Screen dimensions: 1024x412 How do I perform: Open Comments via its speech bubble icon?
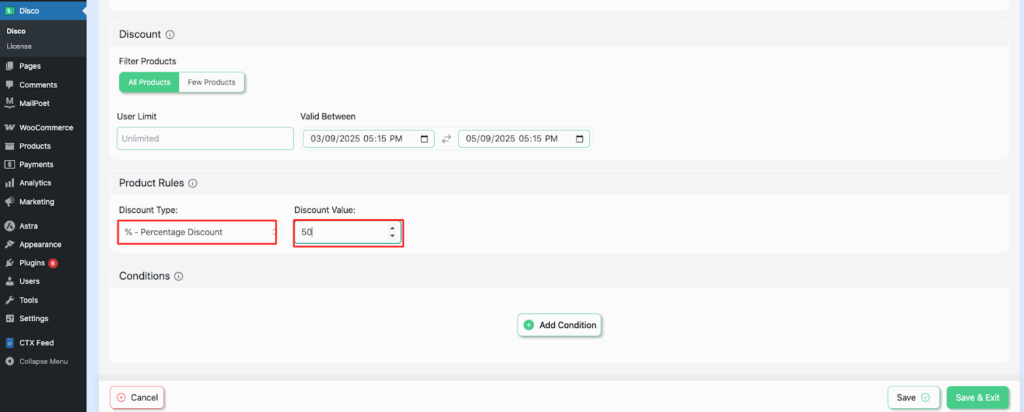(x=9, y=84)
